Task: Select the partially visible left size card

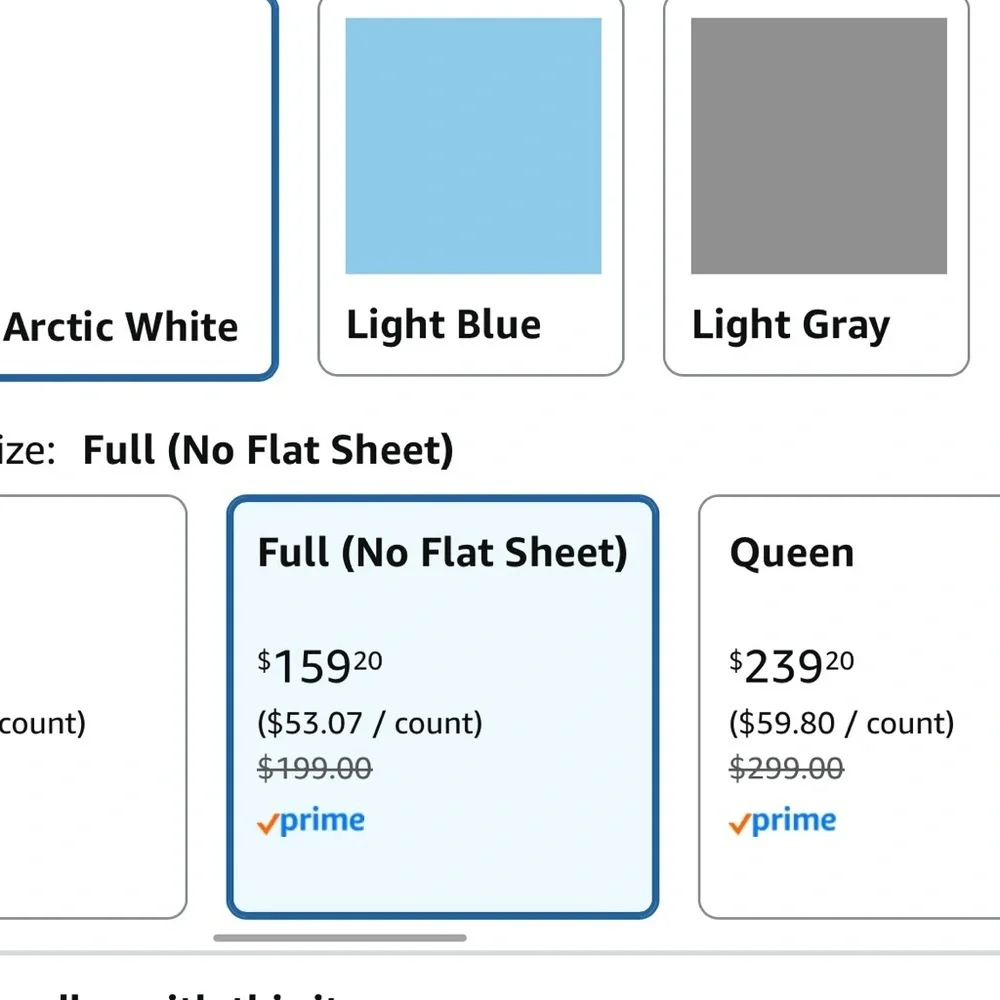Action: pos(93,707)
